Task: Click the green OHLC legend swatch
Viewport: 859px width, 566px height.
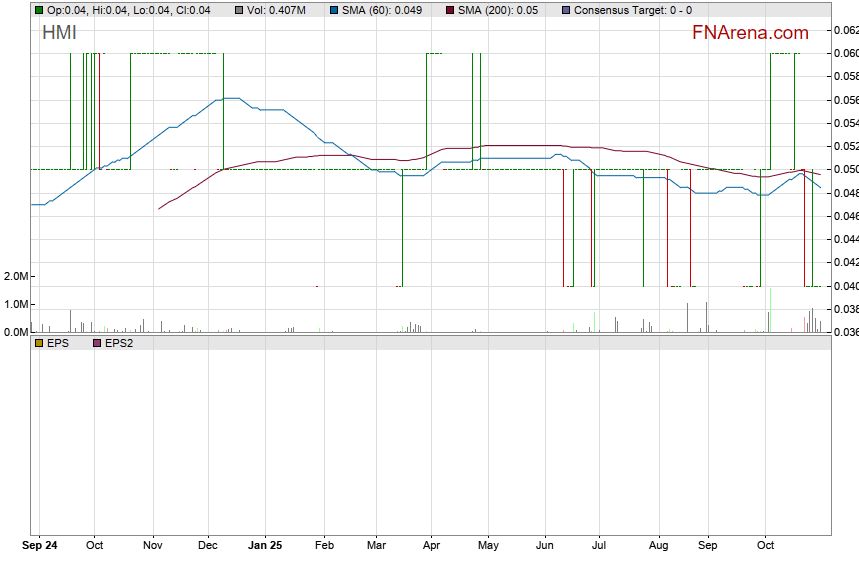Action: click(39, 10)
